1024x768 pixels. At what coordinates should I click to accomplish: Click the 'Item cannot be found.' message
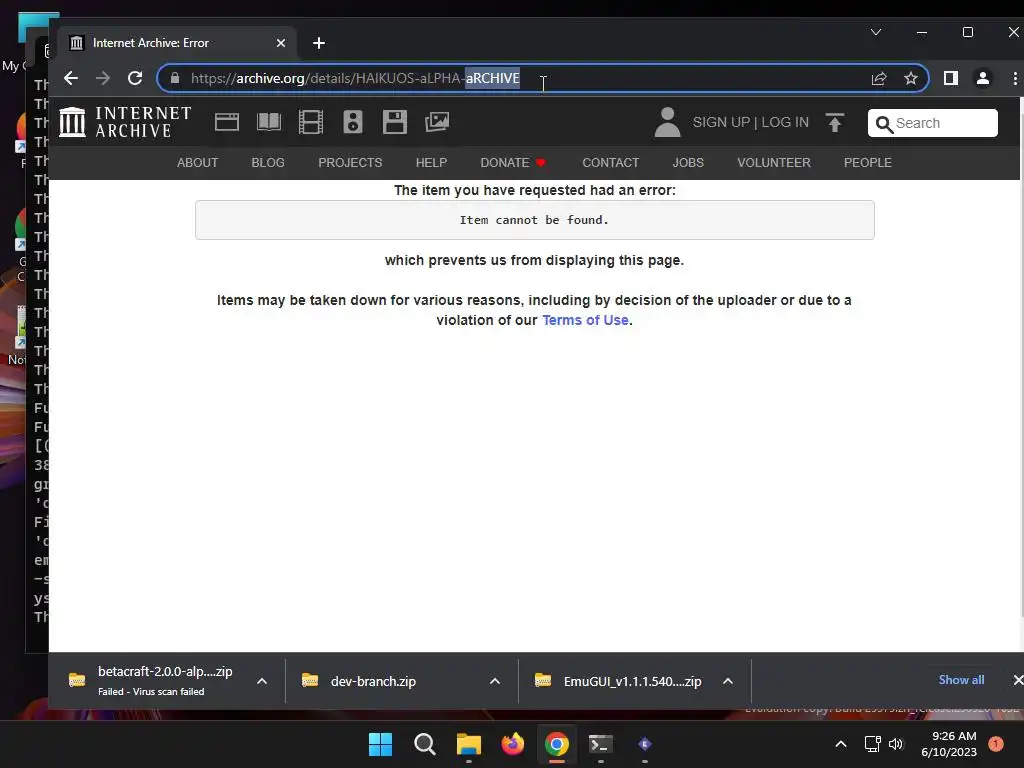(534, 220)
